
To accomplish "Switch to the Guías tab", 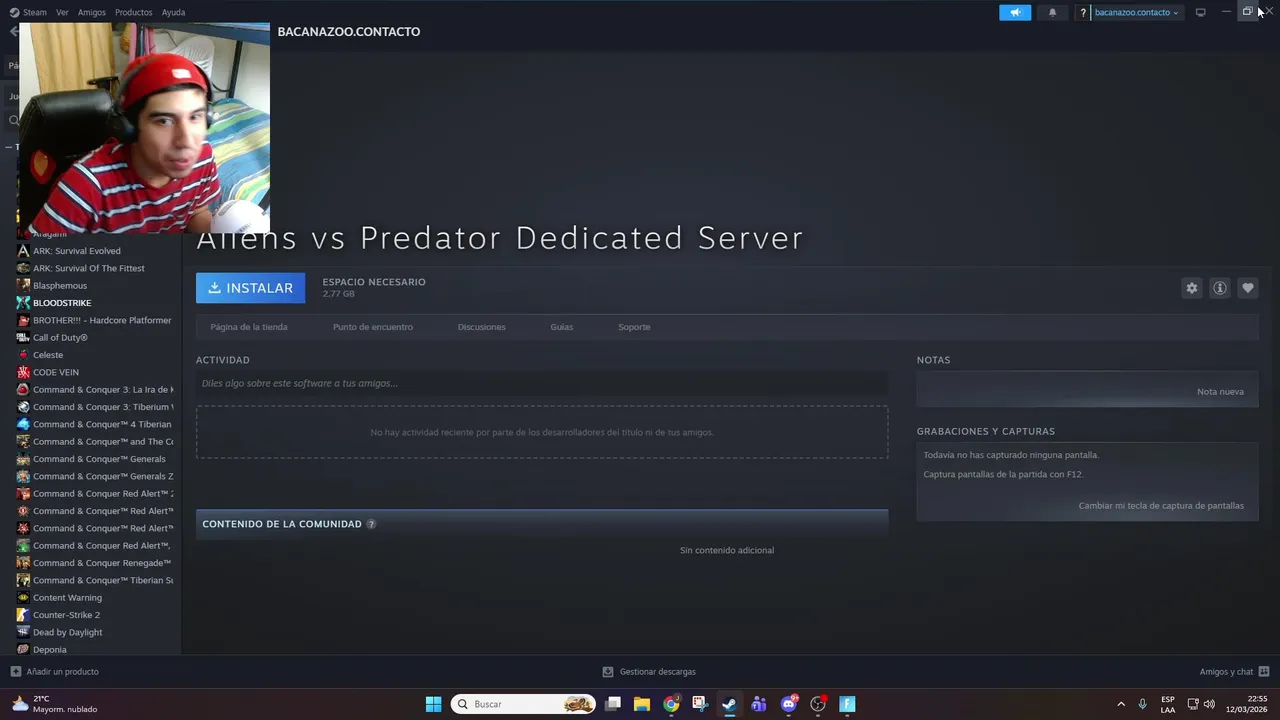I will pos(561,327).
